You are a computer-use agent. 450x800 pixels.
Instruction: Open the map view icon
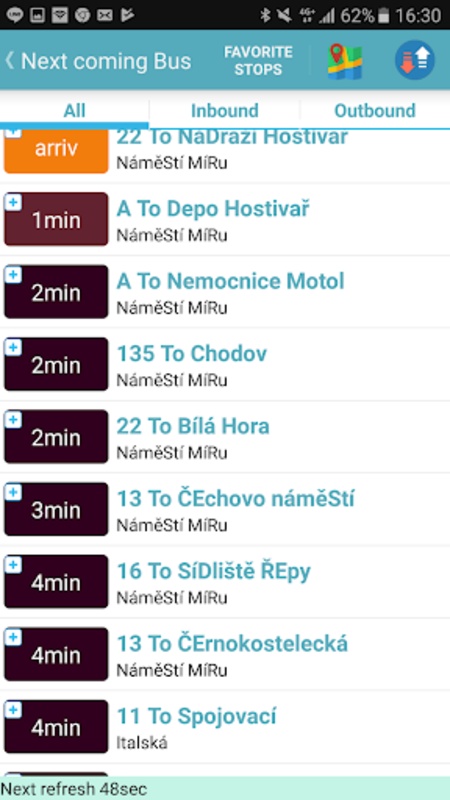[x=344, y=61]
